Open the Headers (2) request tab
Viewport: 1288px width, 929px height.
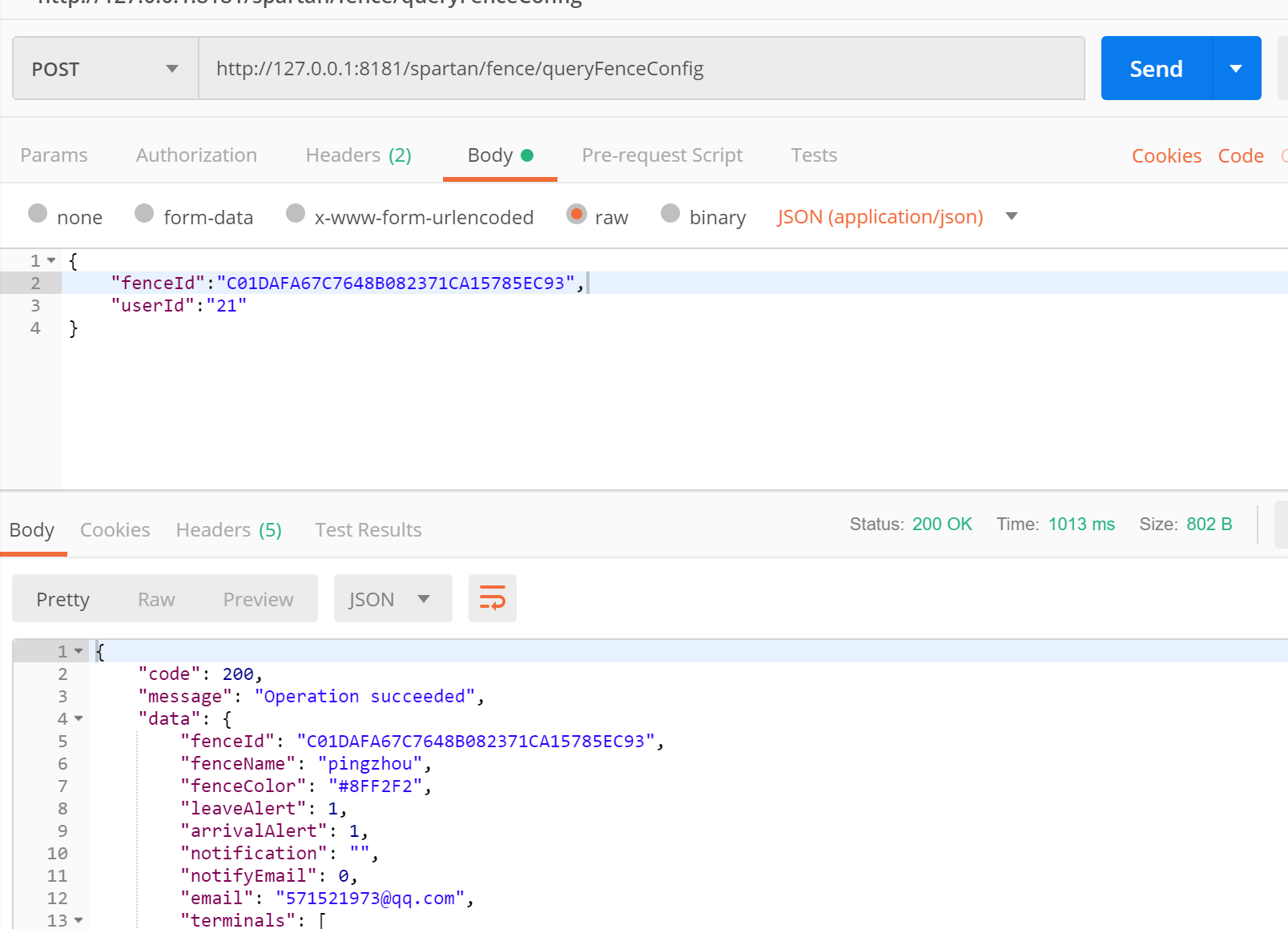click(358, 155)
